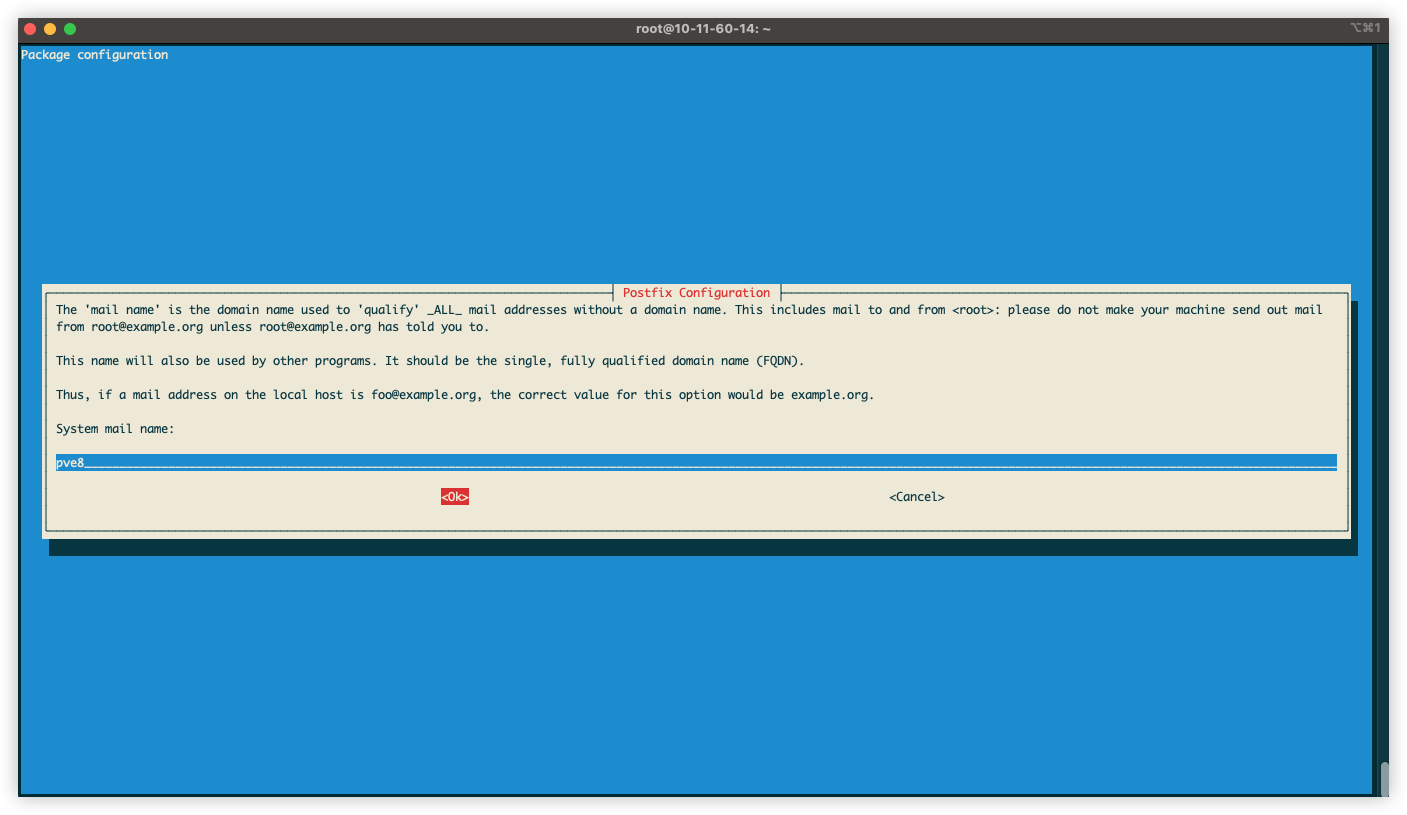
Task: Close the terminal window with red button
Action: pos(30,29)
